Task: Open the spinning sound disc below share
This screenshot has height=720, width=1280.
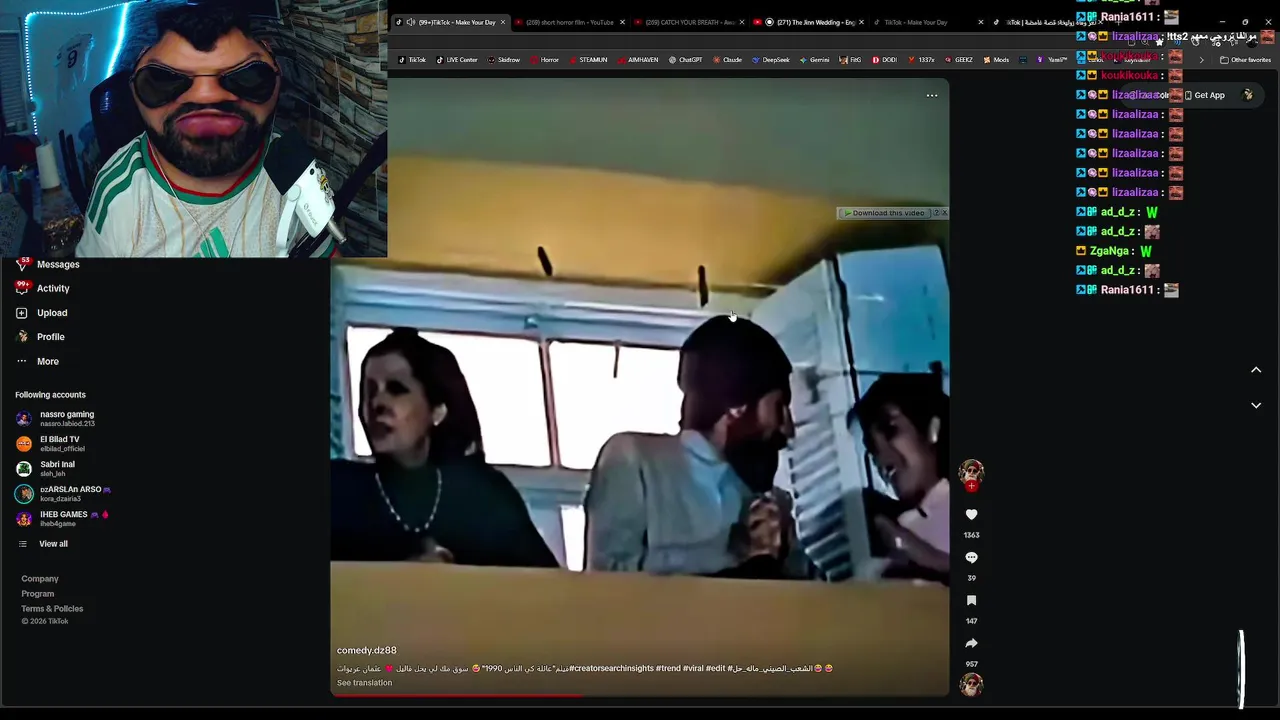Action: point(971,684)
